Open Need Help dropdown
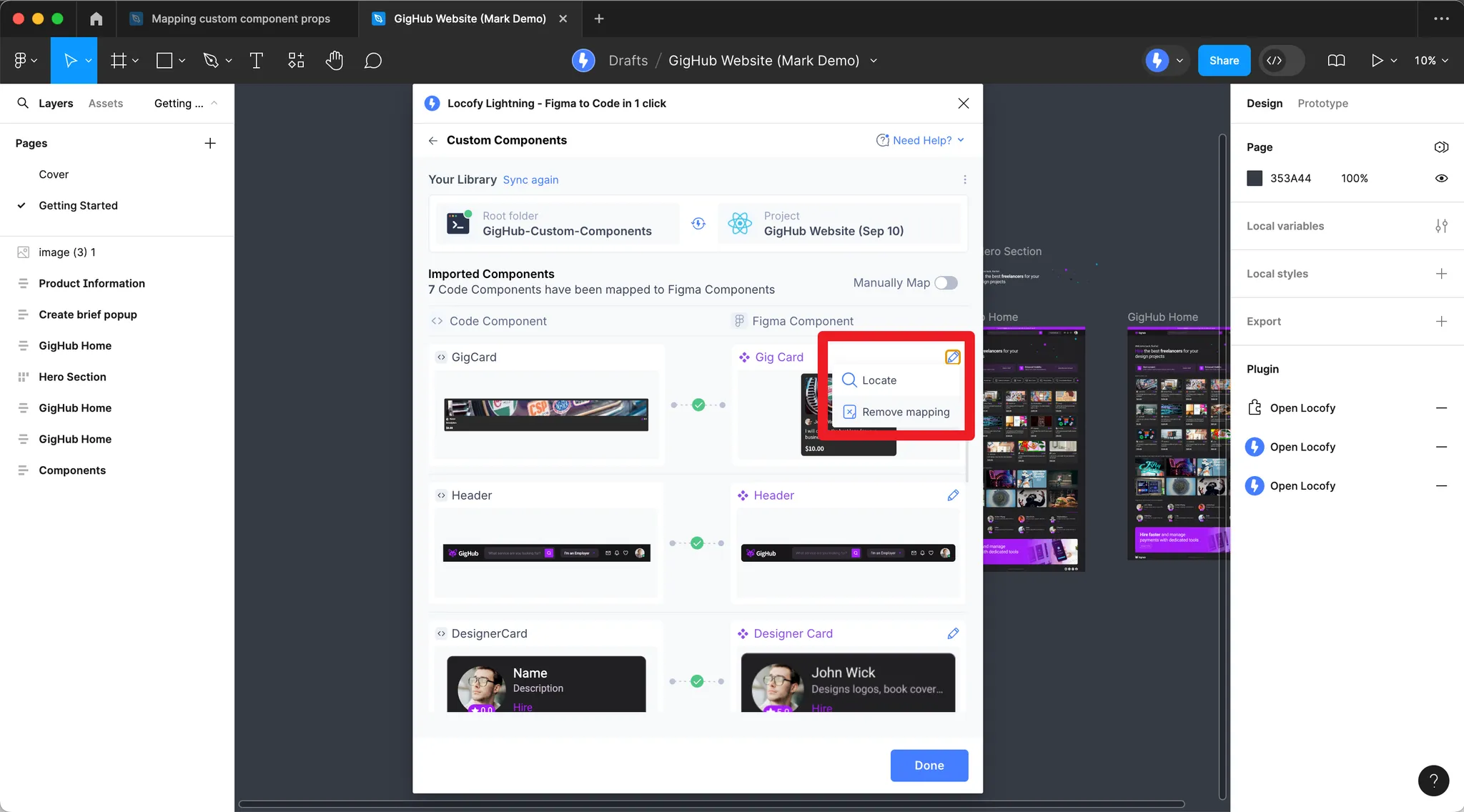Viewport: 1464px width, 812px height. [921, 140]
